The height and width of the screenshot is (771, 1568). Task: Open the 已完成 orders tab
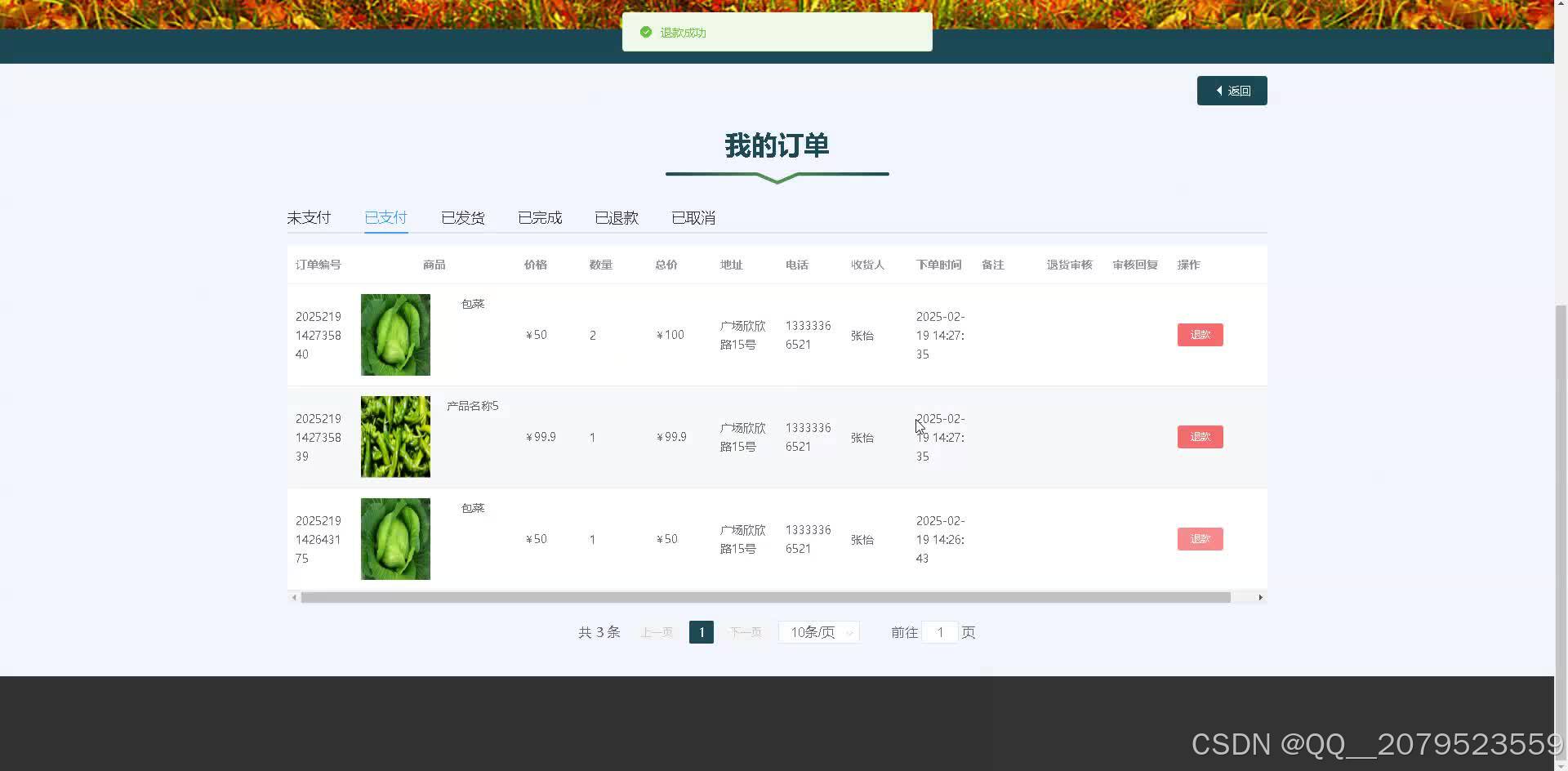point(539,217)
